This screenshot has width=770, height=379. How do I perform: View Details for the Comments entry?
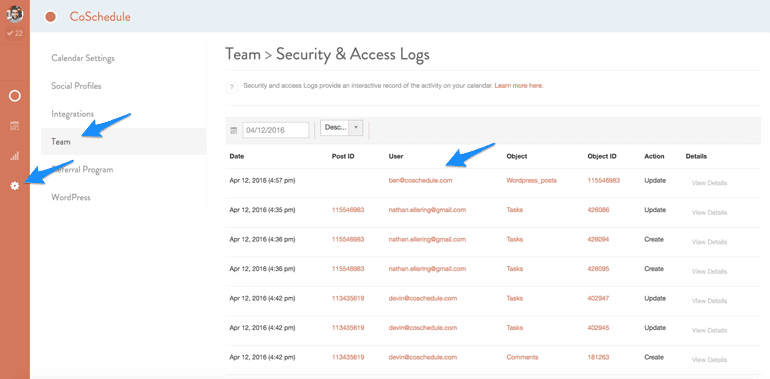(x=709, y=360)
